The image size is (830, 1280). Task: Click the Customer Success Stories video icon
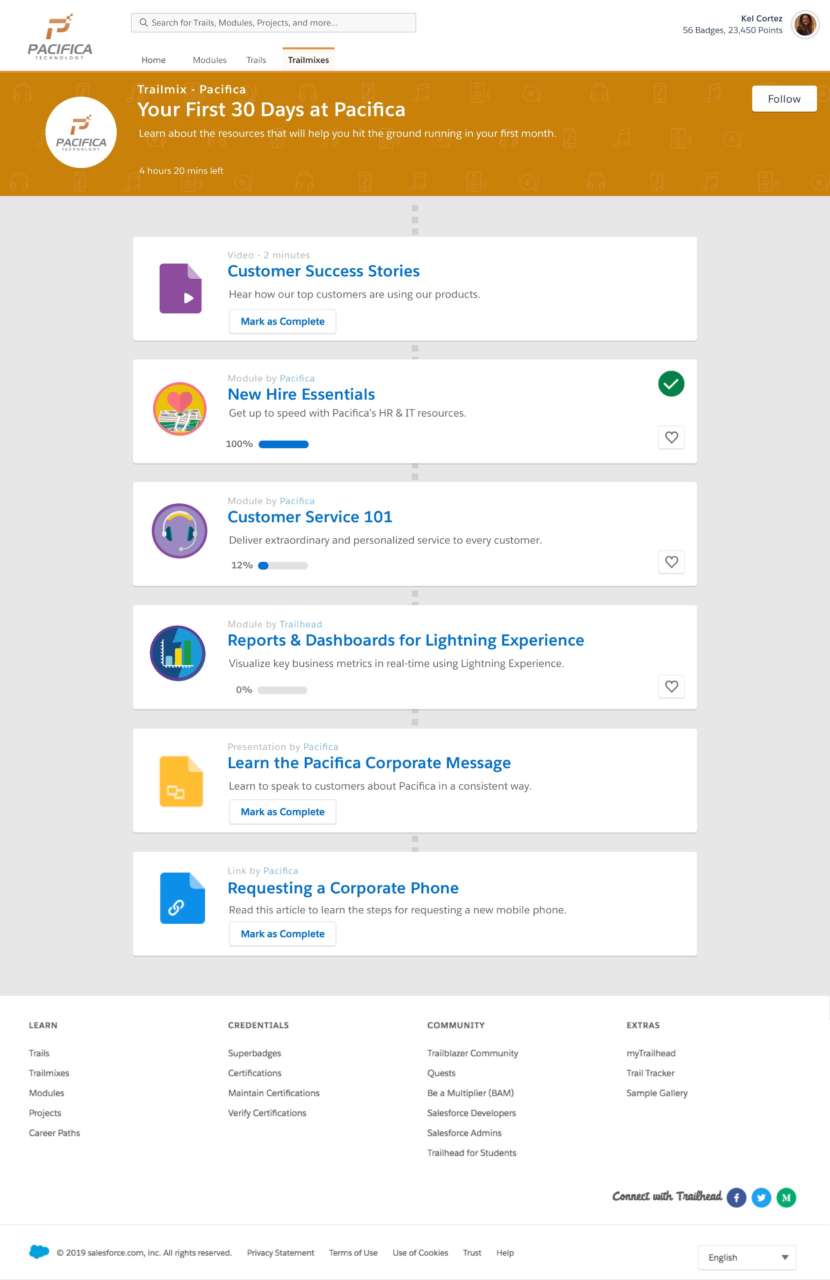coord(181,289)
